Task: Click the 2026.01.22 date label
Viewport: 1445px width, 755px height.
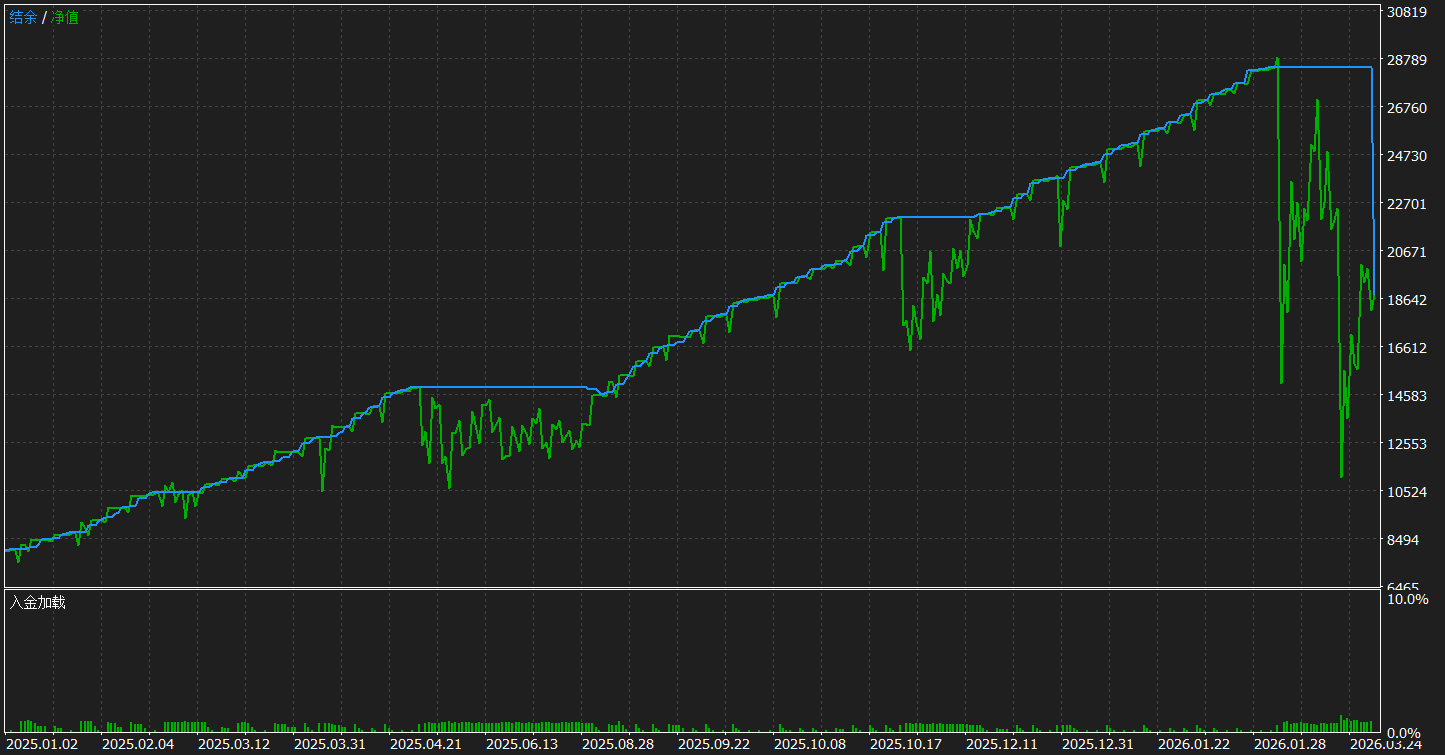Action: [x=1194, y=744]
